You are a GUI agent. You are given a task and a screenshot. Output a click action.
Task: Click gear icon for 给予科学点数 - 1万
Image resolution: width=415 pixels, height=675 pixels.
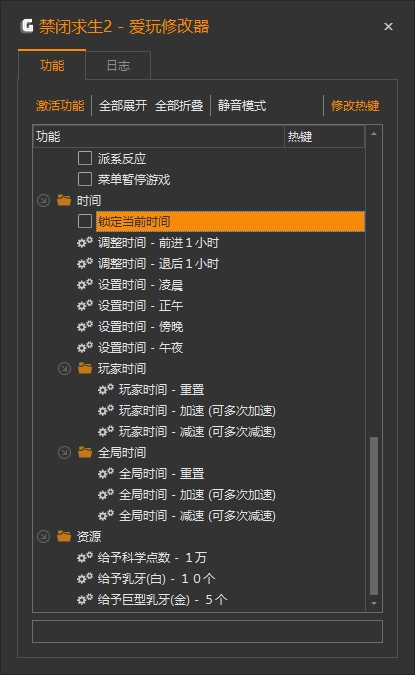[85, 557]
